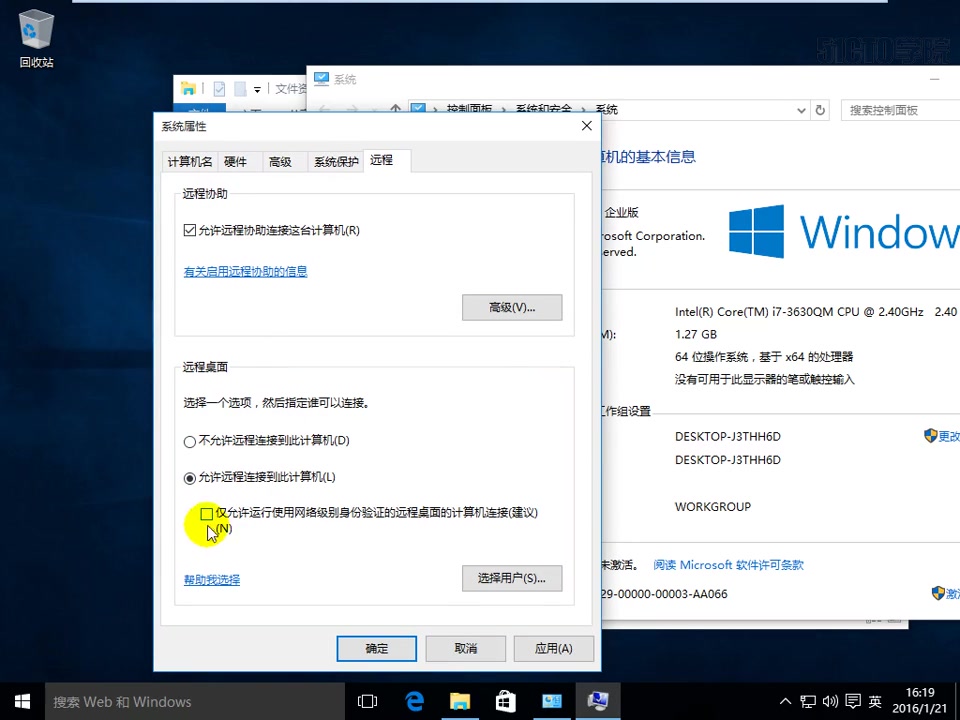
Task: Click the 更改 settings shield link
Action: click(942, 436)
